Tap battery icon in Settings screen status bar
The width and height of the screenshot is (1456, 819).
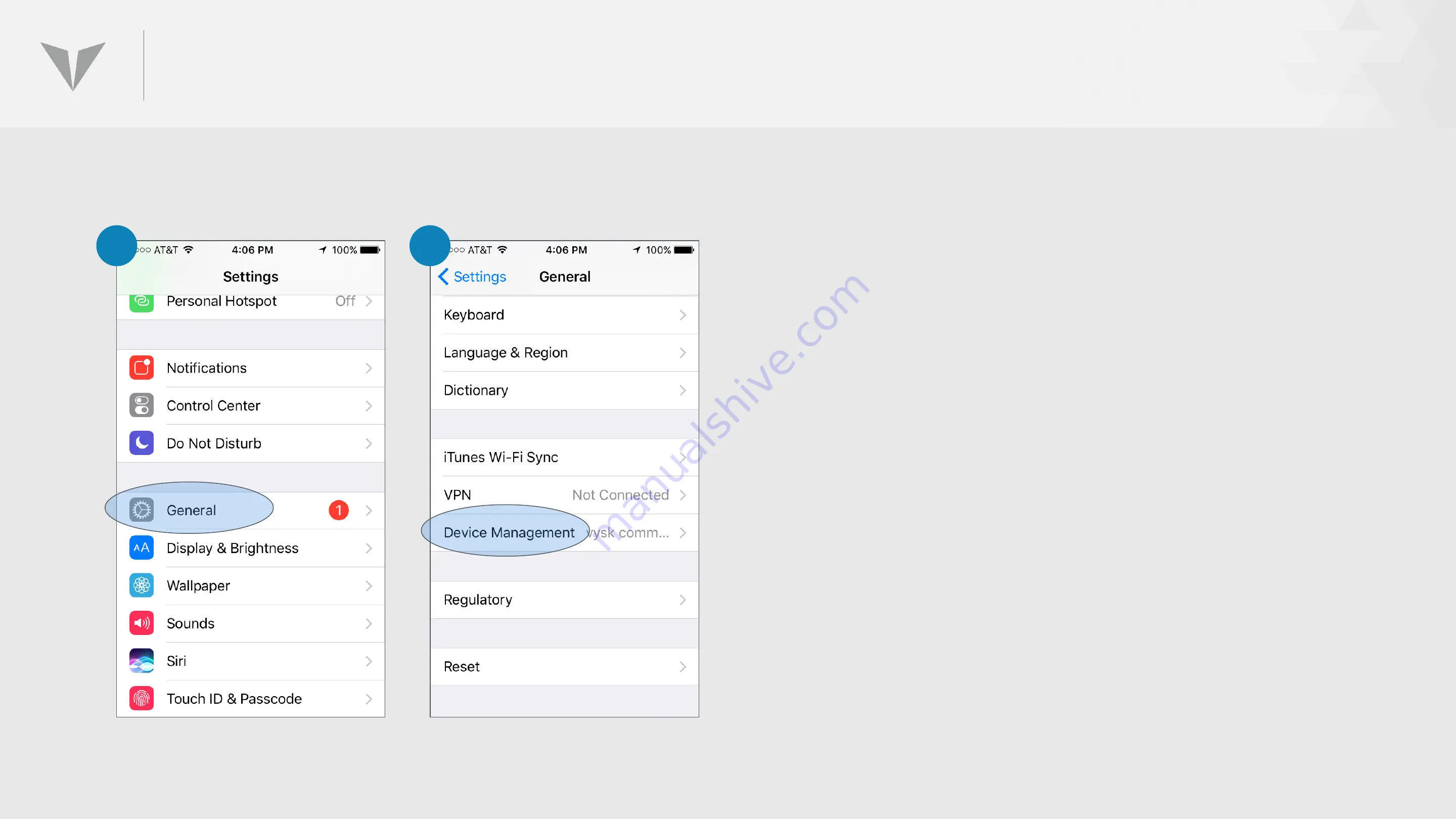370,250
